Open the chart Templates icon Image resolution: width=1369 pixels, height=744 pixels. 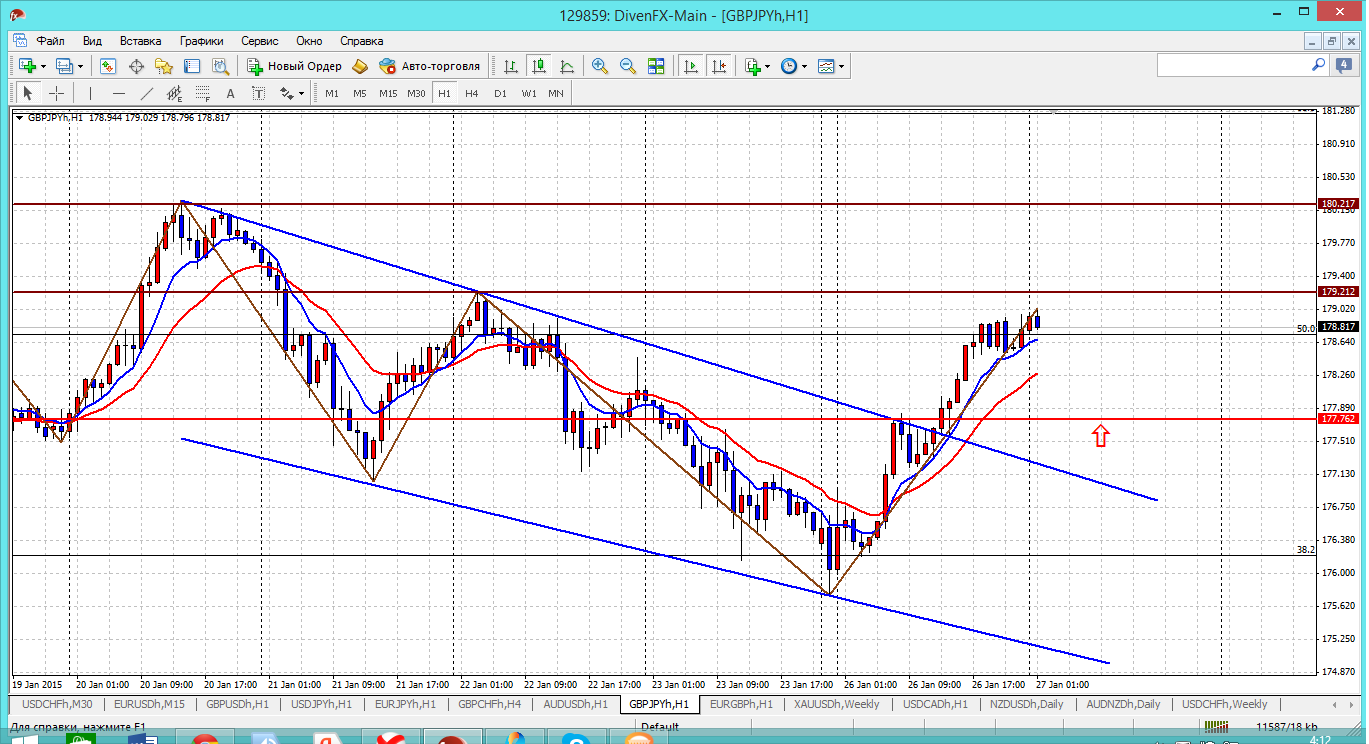(826, 66)
